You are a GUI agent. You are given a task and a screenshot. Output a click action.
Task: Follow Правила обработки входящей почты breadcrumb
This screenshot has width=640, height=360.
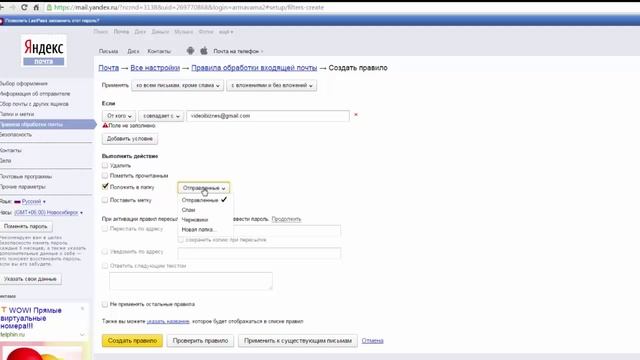(x=254, y=68)
